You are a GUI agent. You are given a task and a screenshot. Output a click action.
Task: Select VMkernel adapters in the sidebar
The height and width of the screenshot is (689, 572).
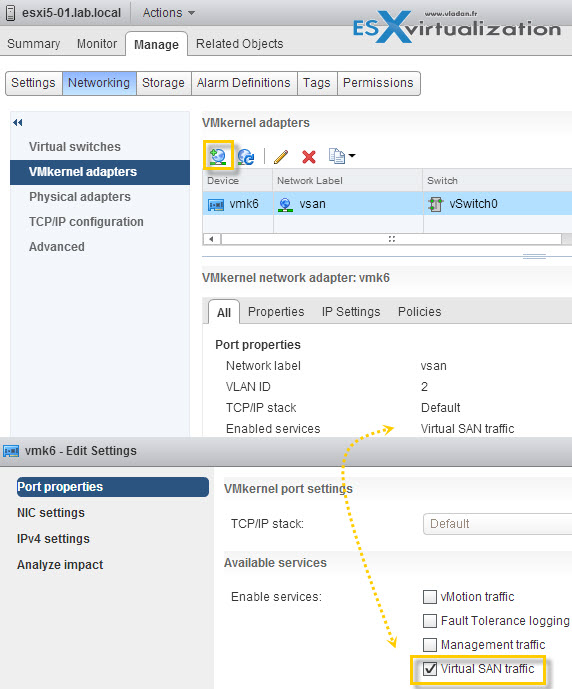point(100,172)
